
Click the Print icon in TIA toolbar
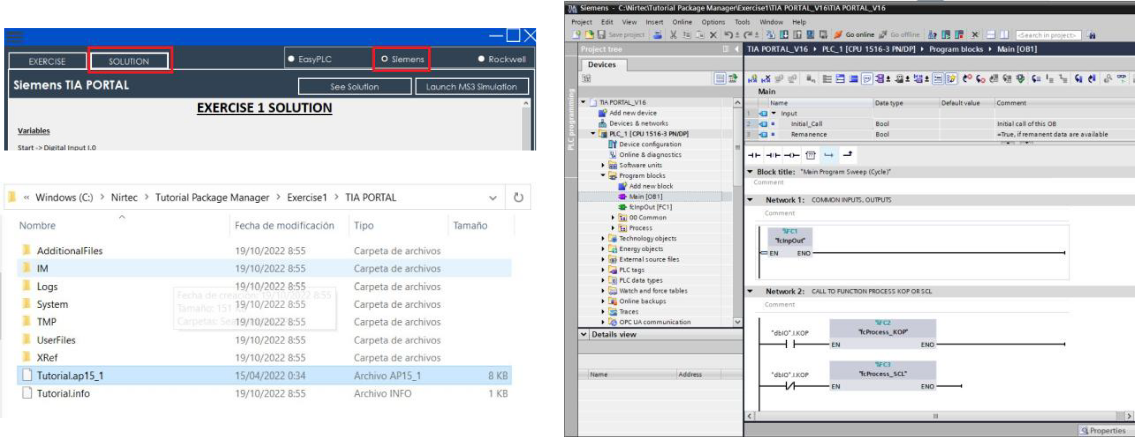(x=657, y=35)
